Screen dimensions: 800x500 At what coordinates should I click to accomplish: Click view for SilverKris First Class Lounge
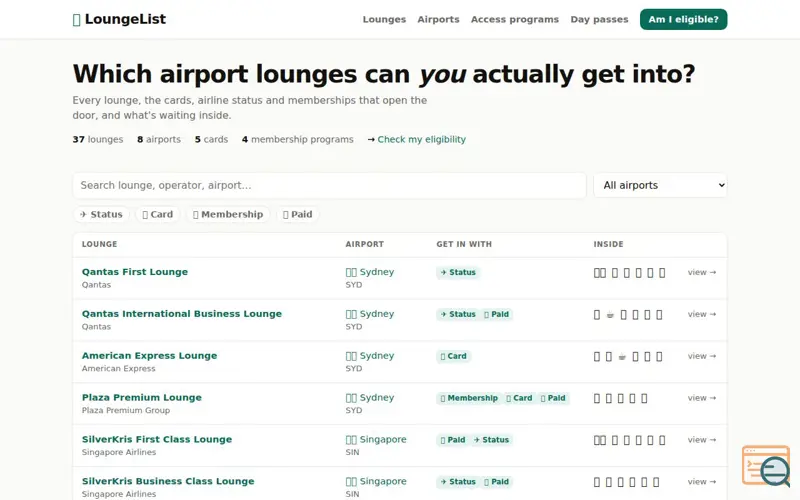tap(702, 440)
